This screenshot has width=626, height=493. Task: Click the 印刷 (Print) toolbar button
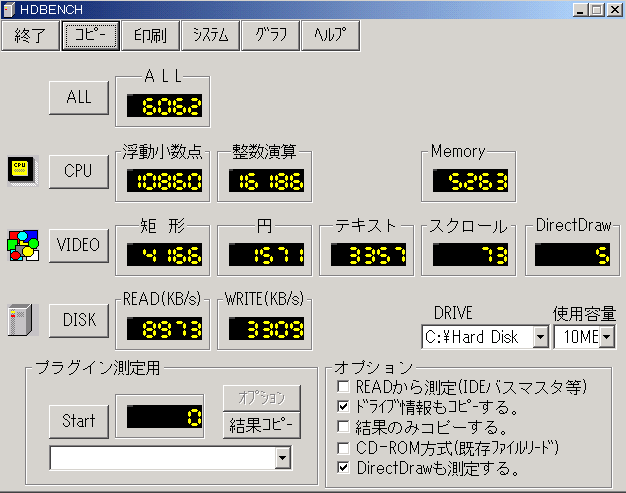(151, 36)
